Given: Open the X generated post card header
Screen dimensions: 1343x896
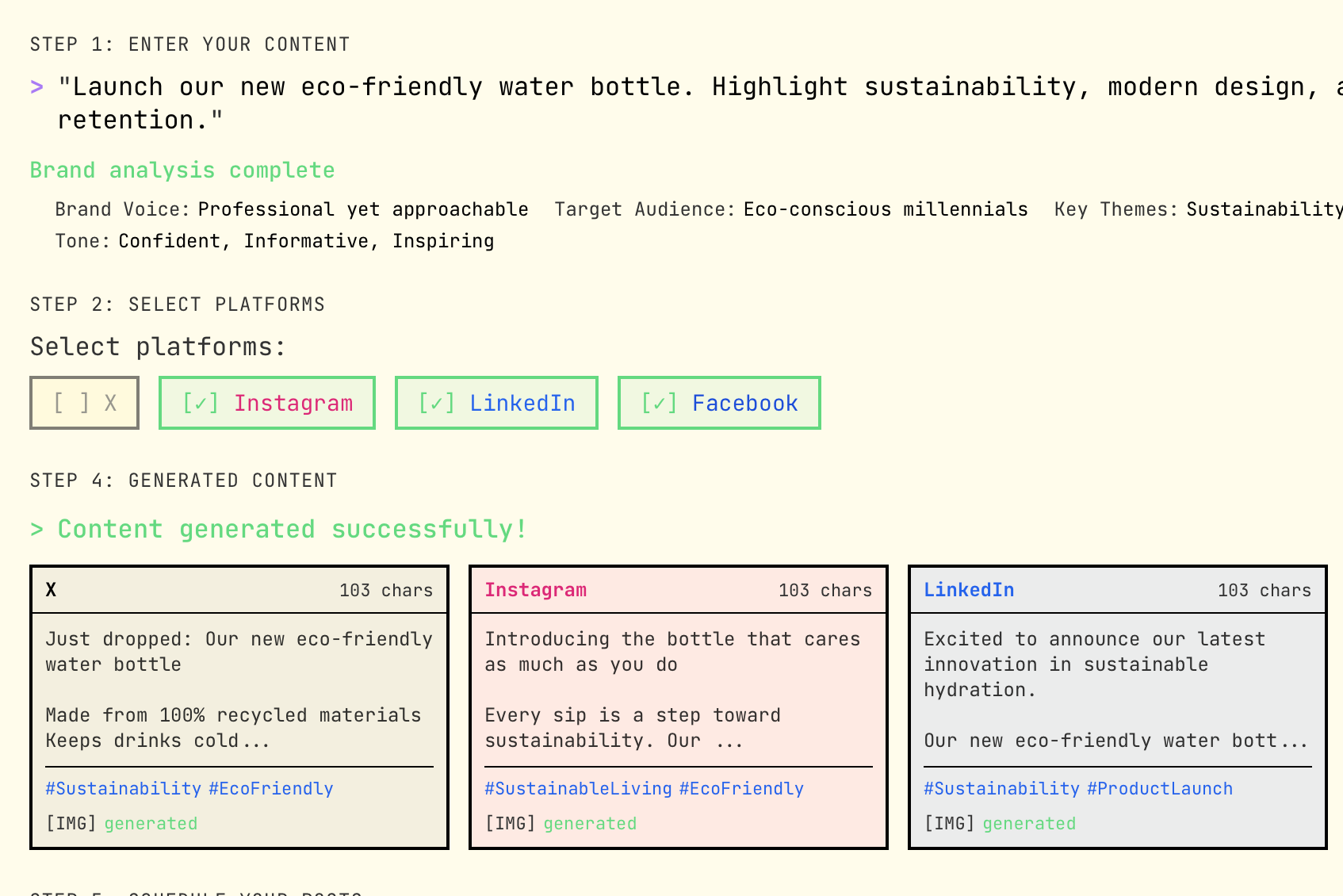Looking at the screenshot, I should [239, 590].
